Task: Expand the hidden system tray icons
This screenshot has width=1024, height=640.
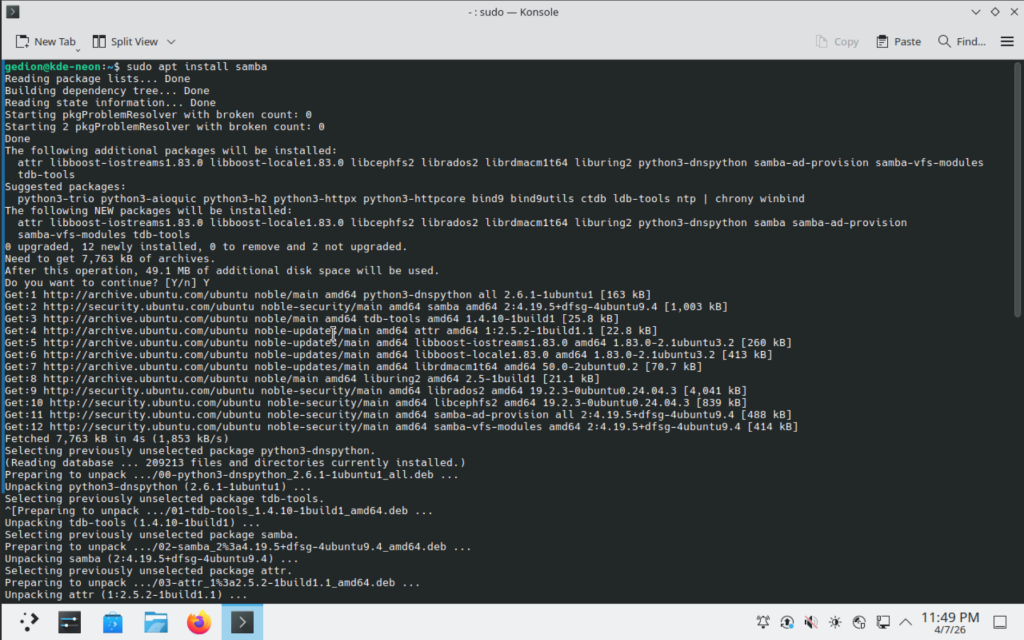Action: pyautogui.click(x=905, y=621)
